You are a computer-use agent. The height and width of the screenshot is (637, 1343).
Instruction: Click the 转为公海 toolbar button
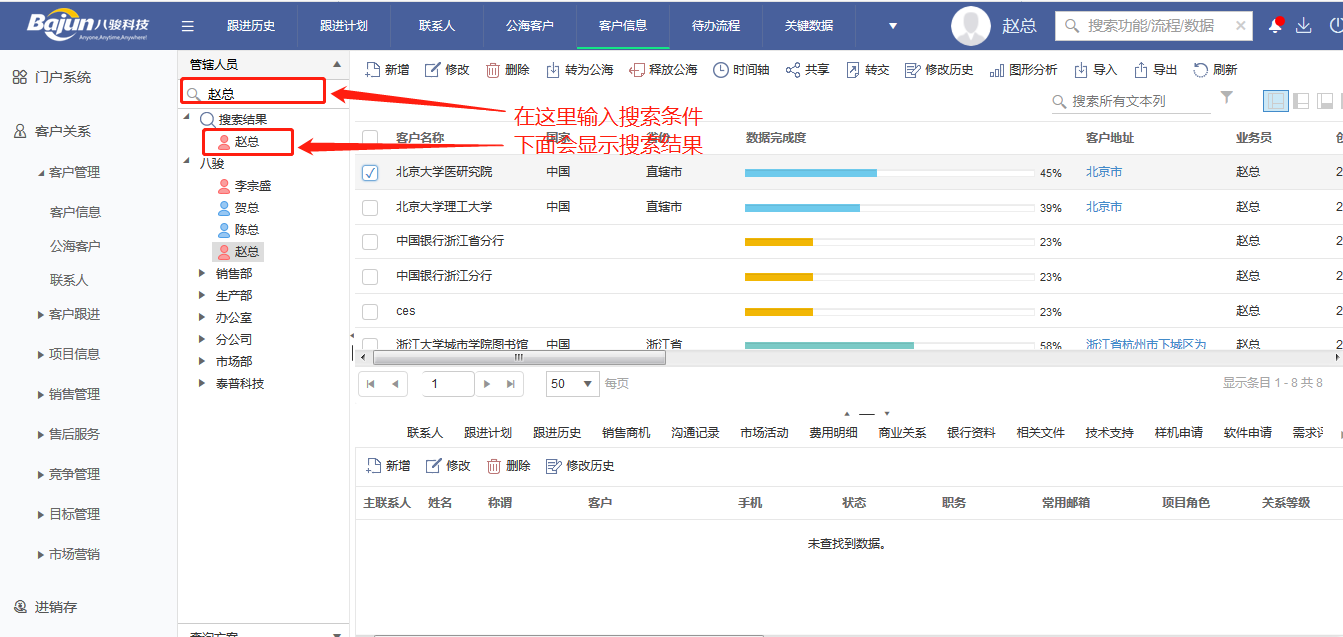(x=580, y=70)
